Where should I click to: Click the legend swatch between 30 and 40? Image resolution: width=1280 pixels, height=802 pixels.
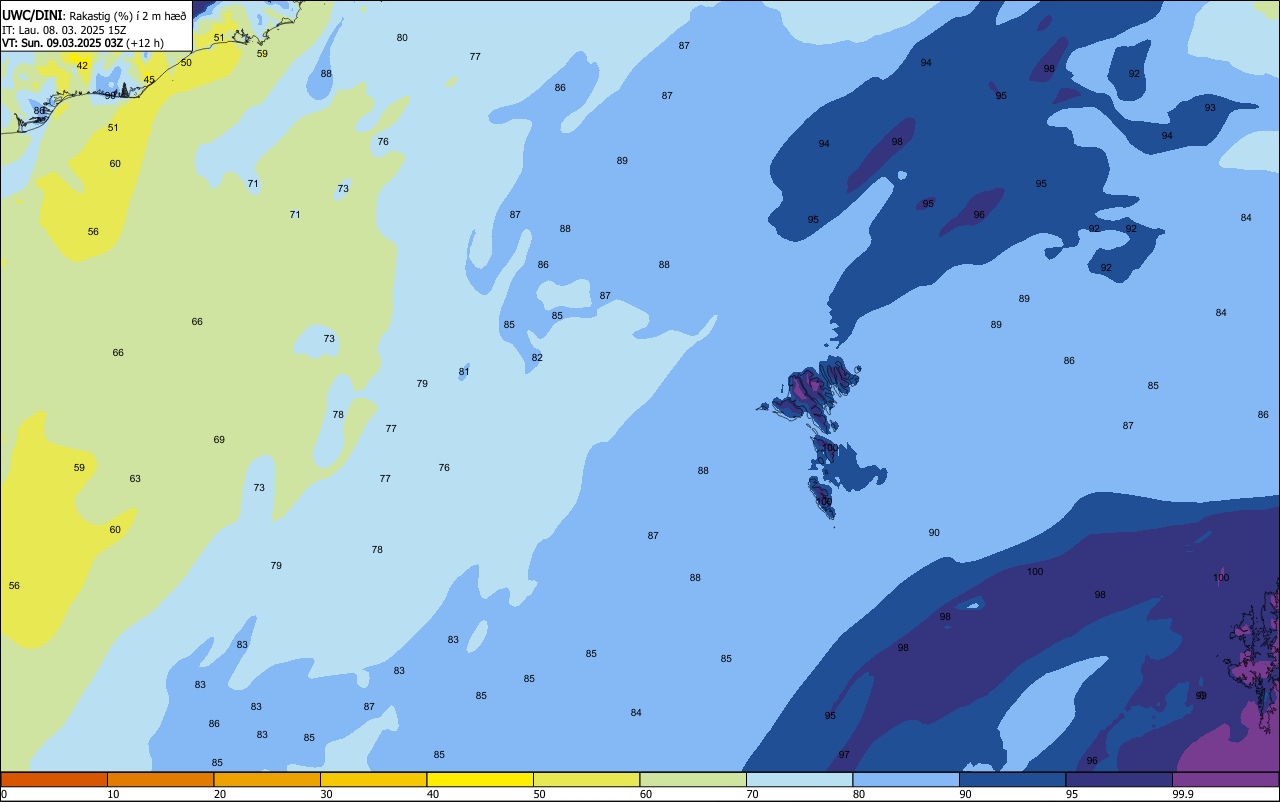[373, 779]
